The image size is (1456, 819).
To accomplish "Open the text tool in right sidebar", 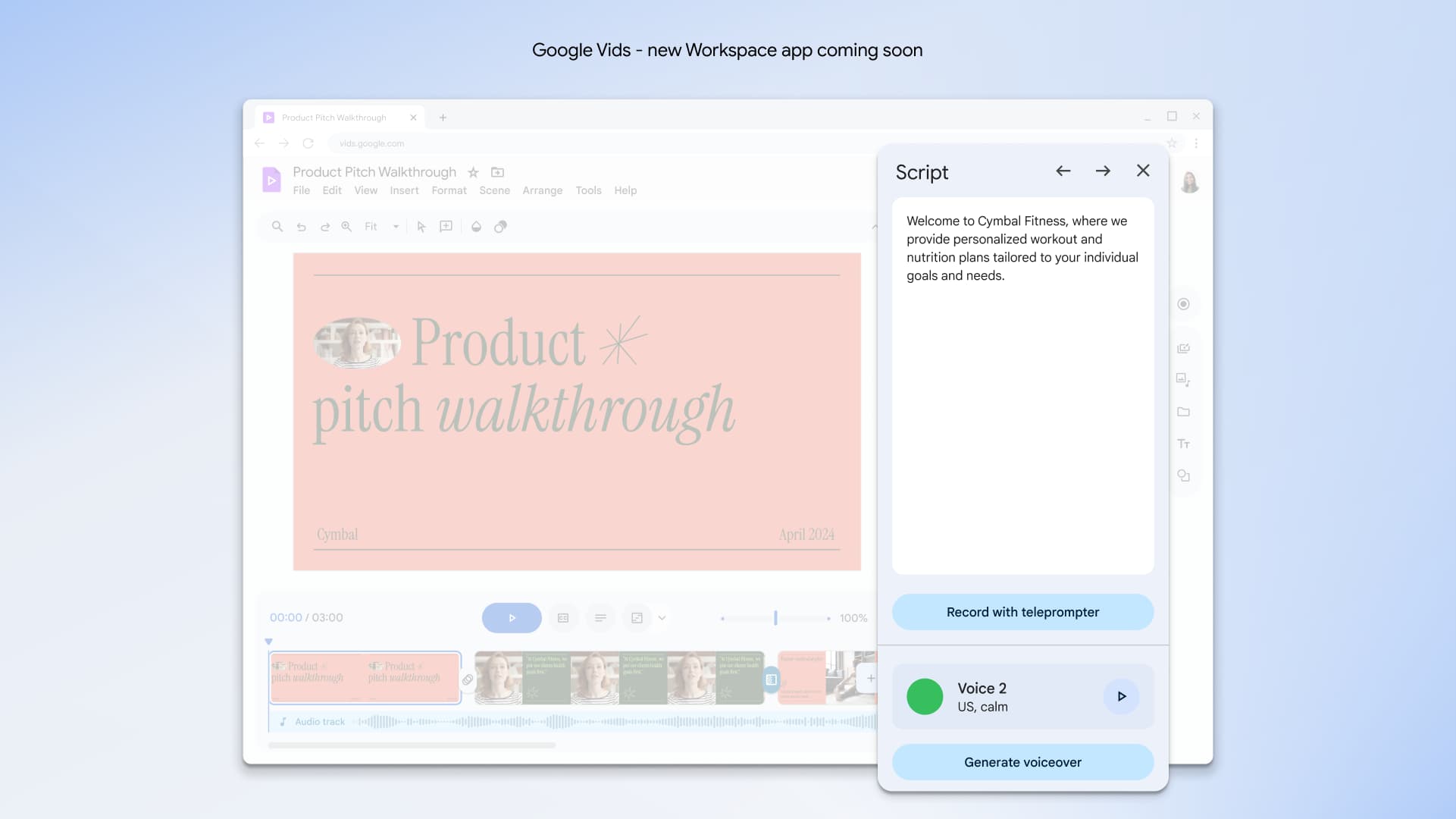I will 1183,444.
